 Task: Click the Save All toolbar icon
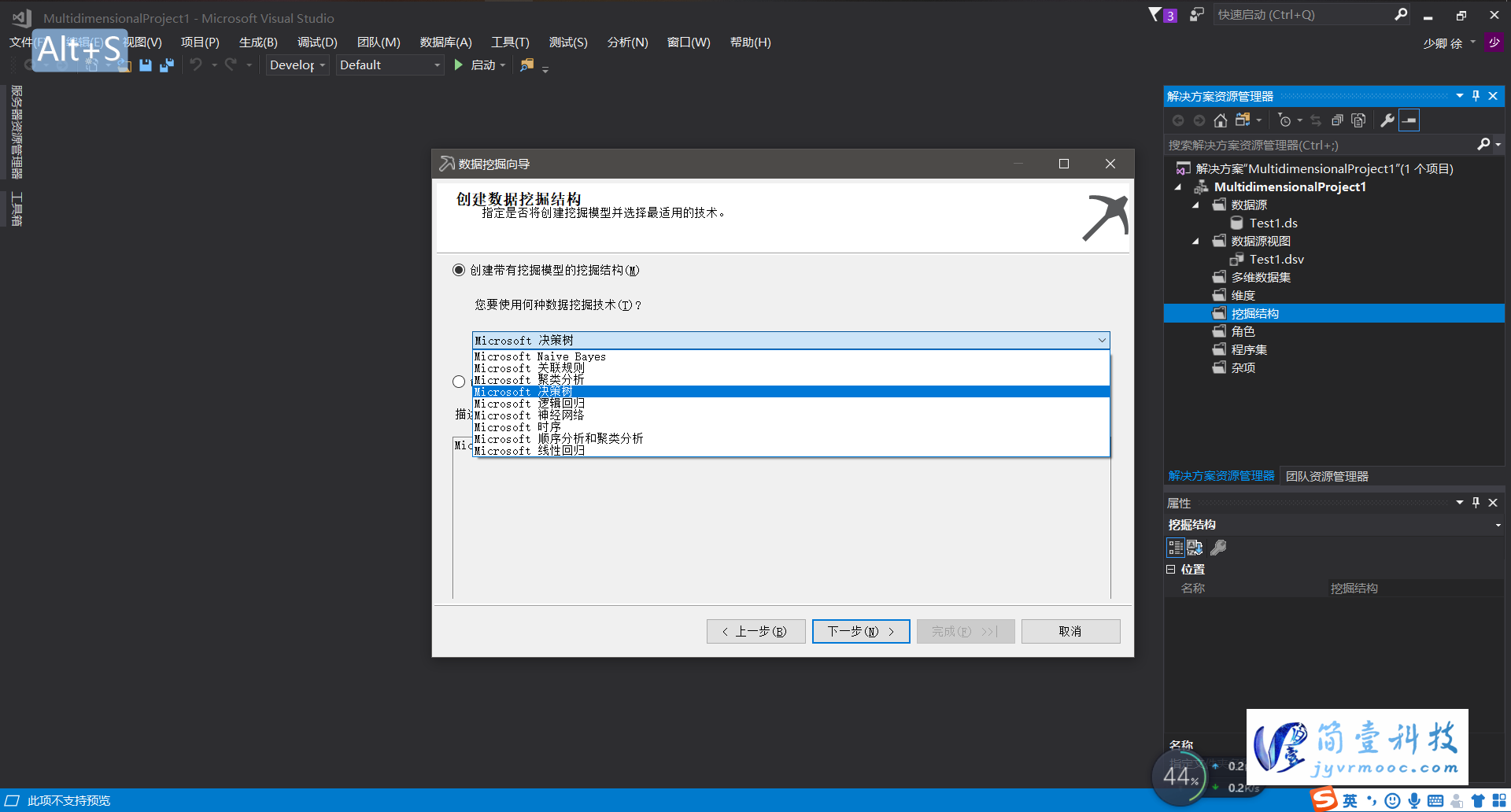[x=167, y=65]
